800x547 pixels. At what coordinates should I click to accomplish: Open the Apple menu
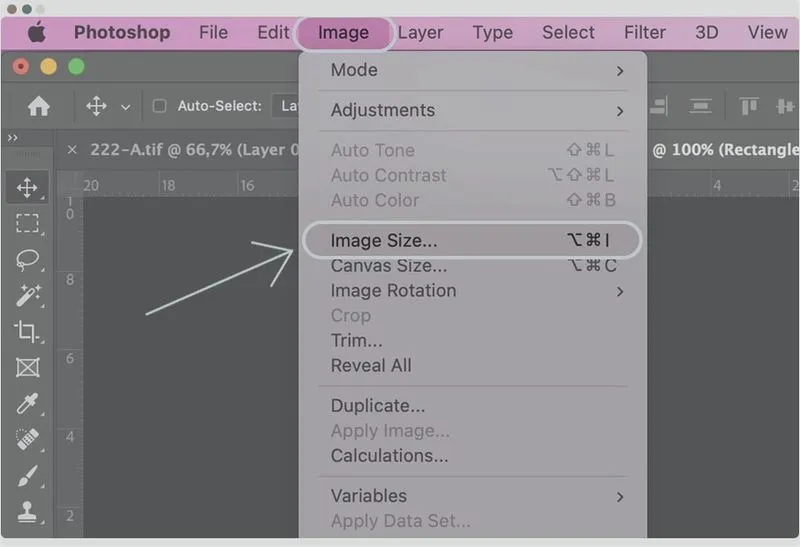click(36, 32)
